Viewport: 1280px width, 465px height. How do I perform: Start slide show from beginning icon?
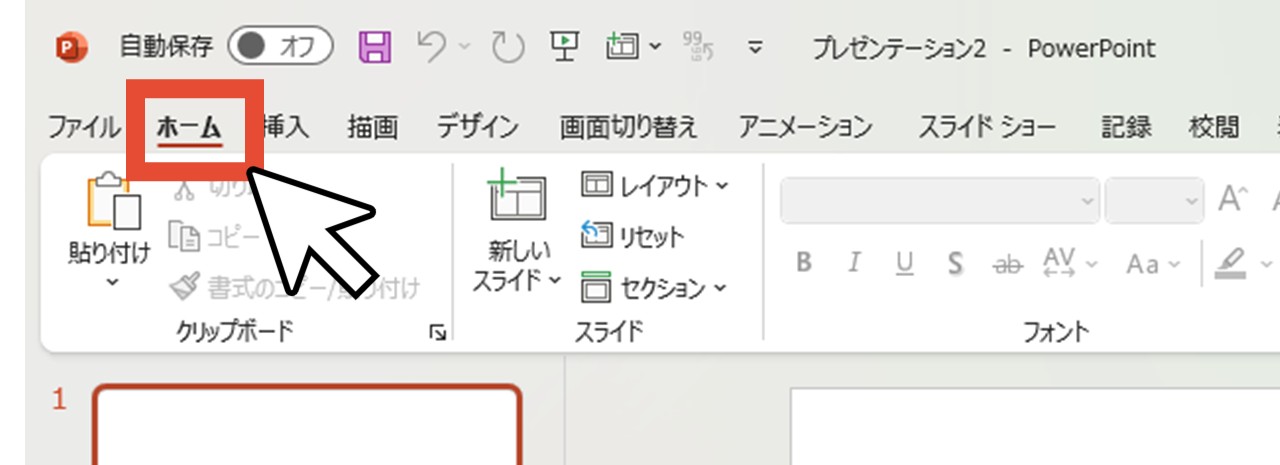pos(565,47)
